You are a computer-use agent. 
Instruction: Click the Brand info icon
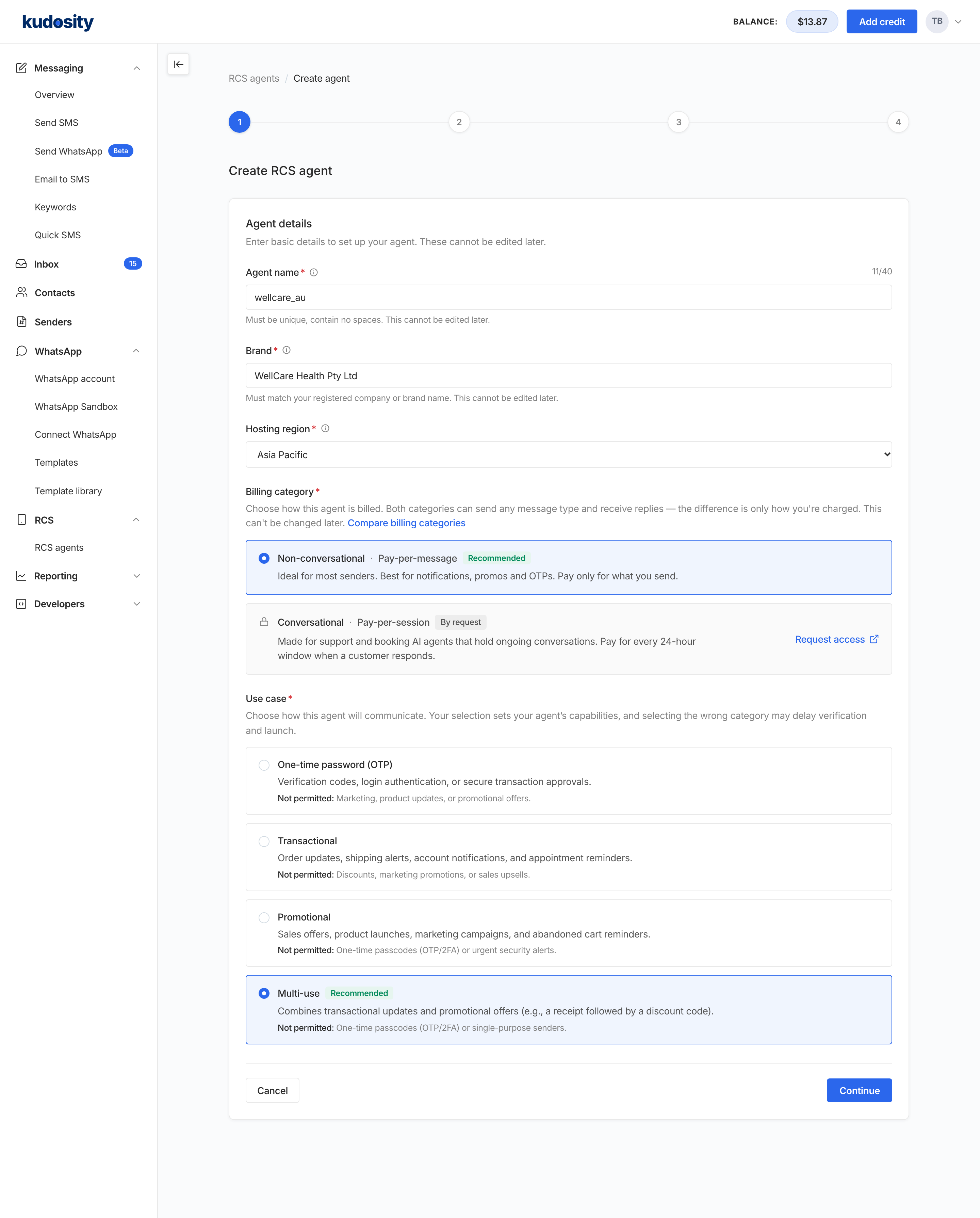287,350
